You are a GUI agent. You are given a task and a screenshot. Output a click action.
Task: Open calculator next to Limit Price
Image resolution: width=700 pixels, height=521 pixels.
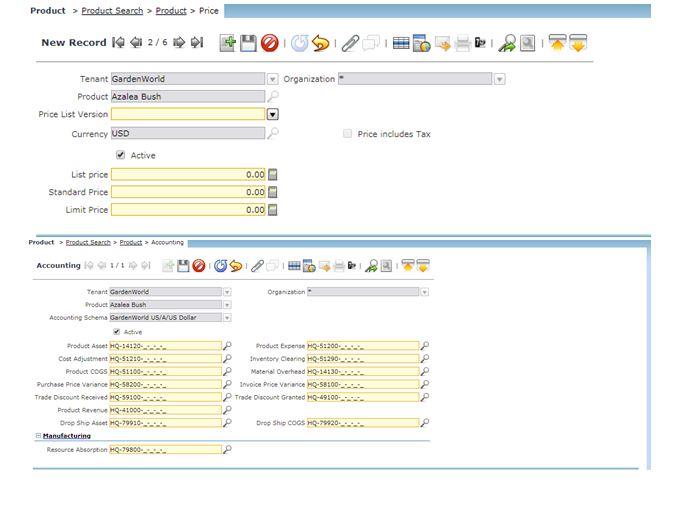click(x=272, y=210)
